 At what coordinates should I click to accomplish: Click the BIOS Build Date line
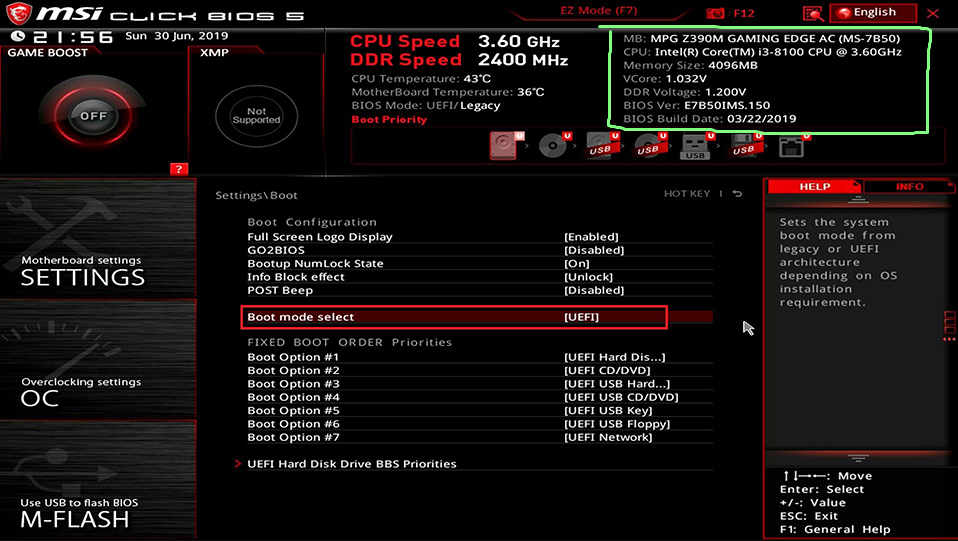click(709, 119)
